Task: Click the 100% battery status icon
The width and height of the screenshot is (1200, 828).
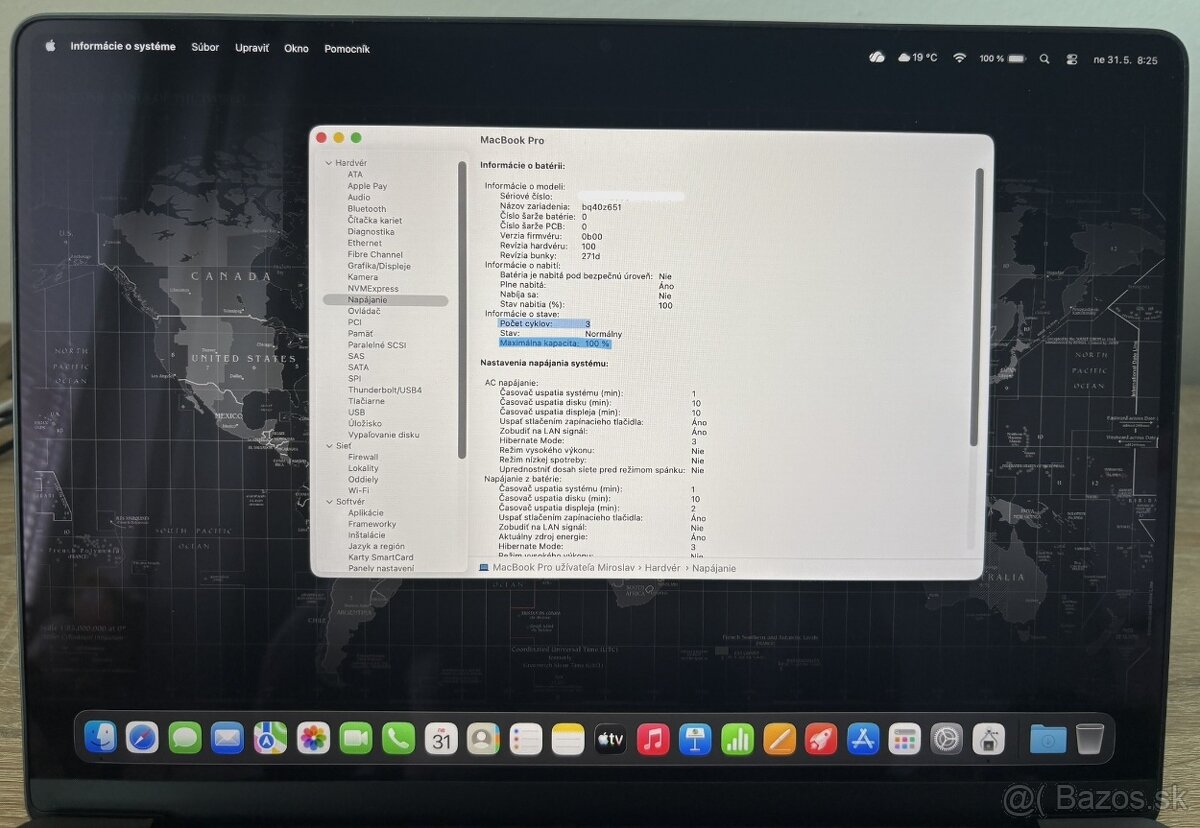Action: tap(1002, 59)
